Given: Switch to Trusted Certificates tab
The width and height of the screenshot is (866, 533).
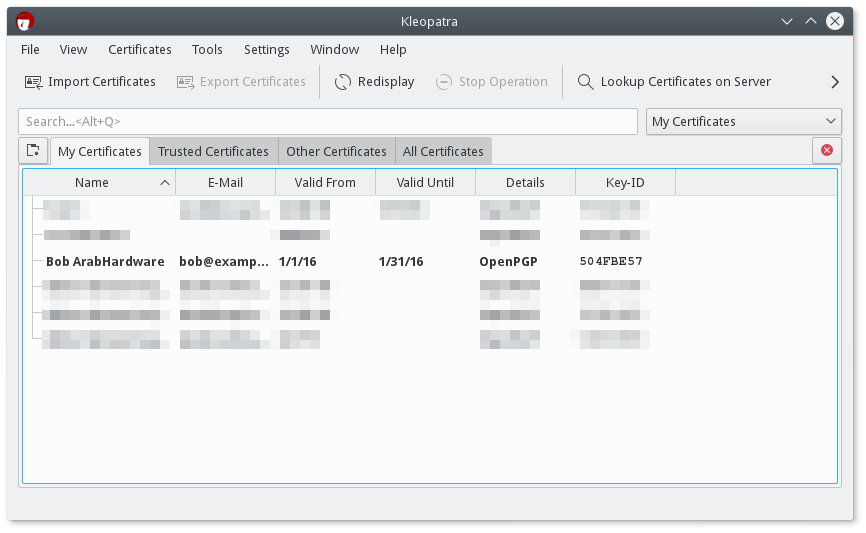Looking at the screenshot, I should [x=213, y=151].
